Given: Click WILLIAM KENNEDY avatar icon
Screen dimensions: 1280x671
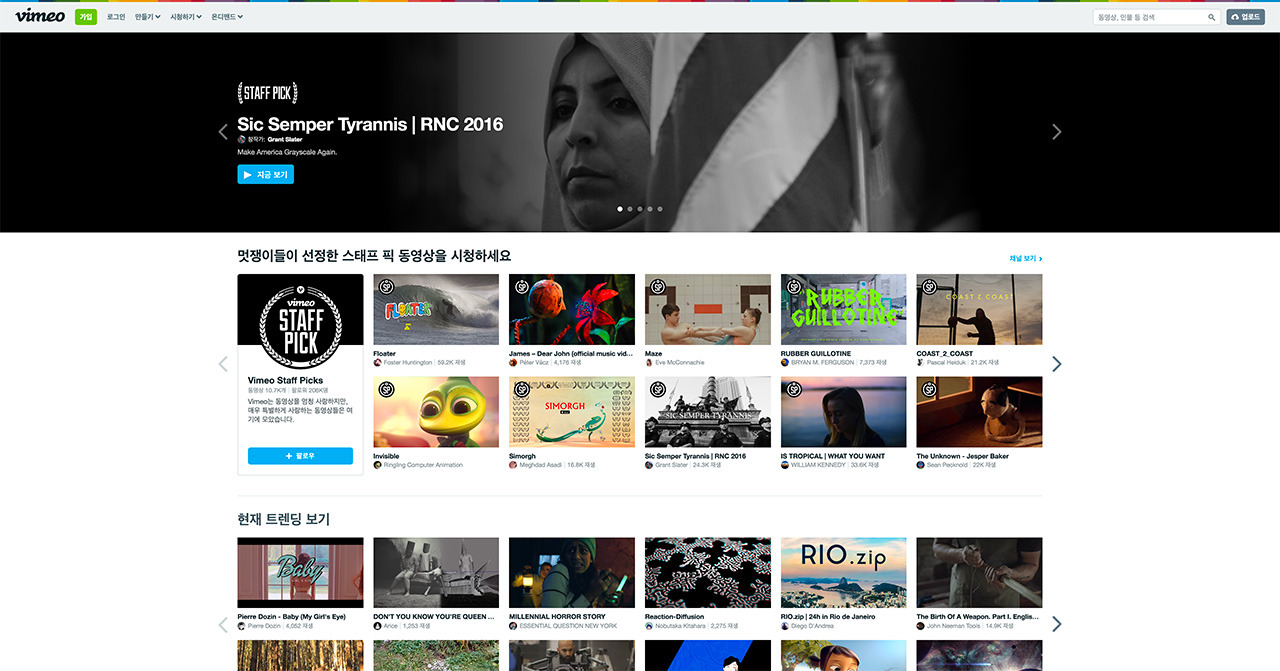Looking at the screenshot, I should click(785, 465).
